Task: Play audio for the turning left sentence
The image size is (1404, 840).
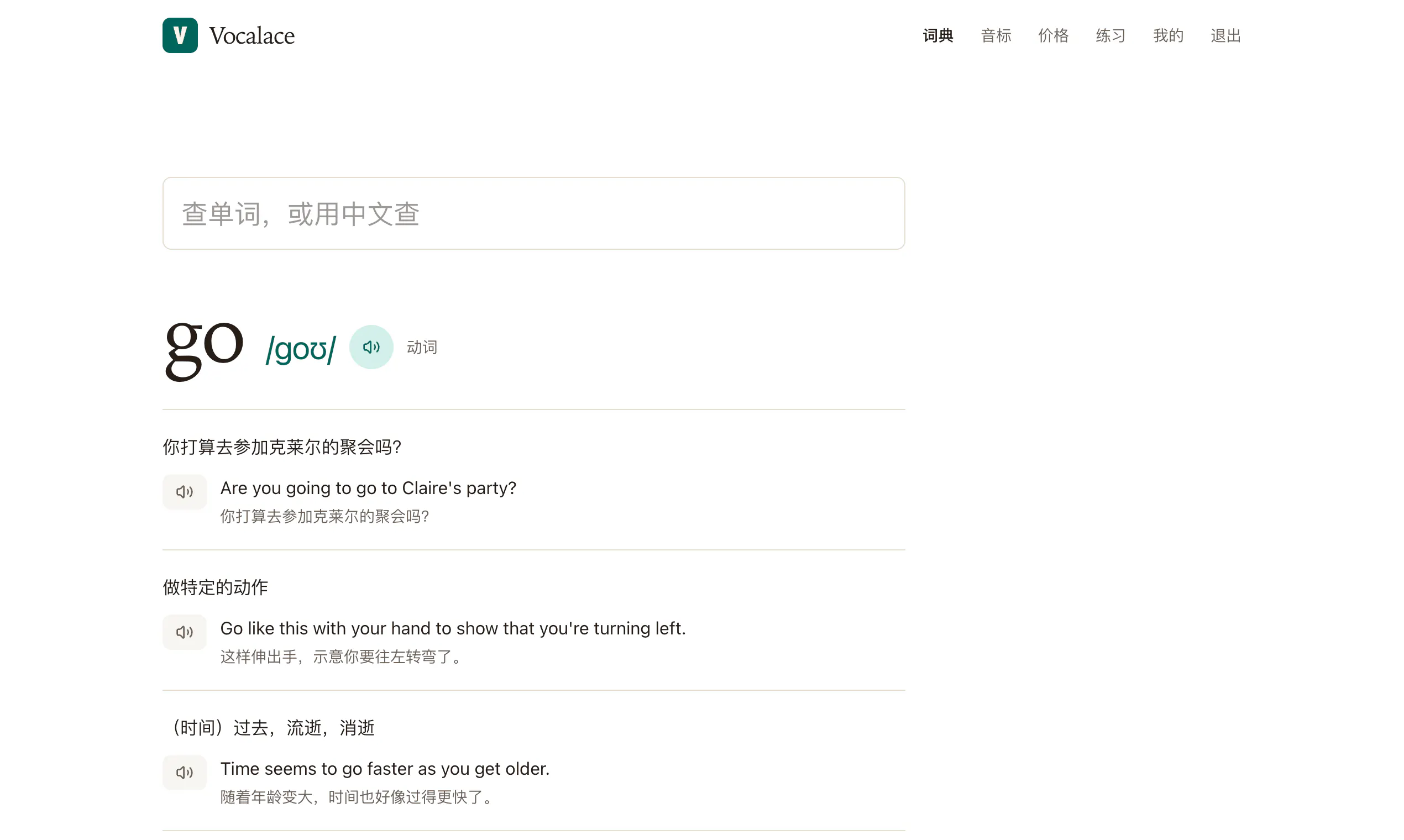Action: [185, 632]
